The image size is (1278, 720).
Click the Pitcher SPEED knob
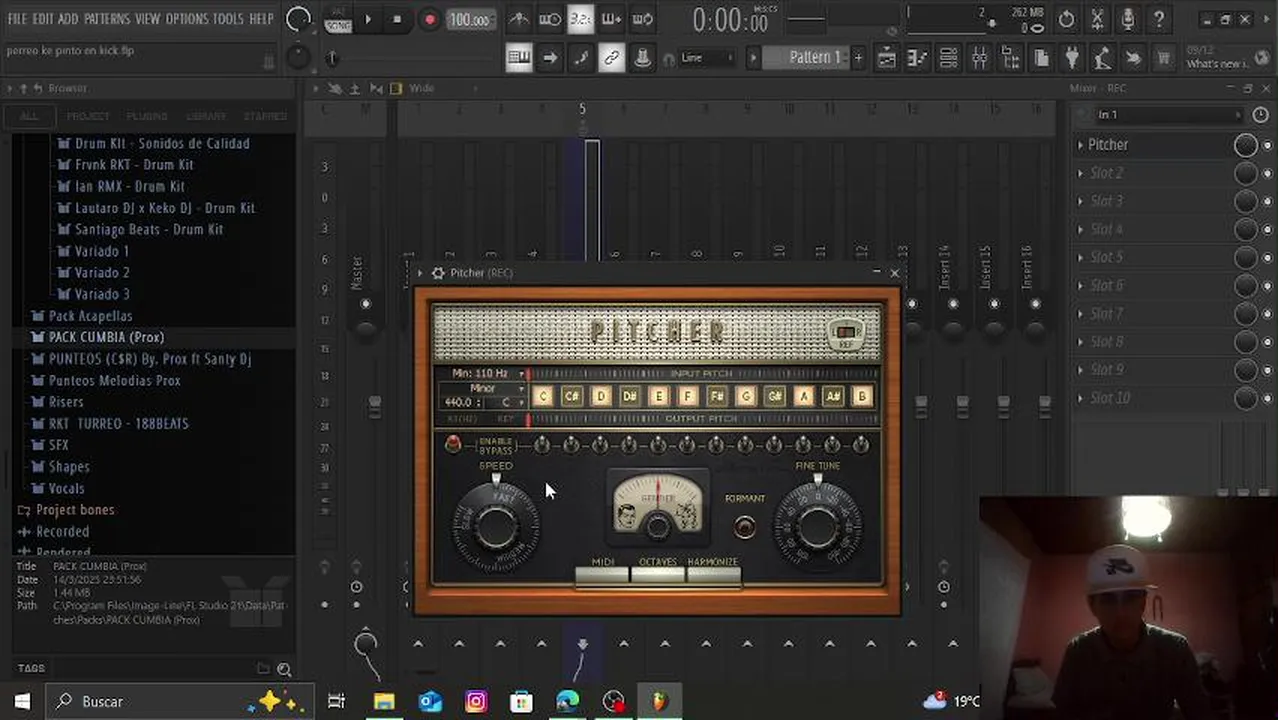coord(496,528)
